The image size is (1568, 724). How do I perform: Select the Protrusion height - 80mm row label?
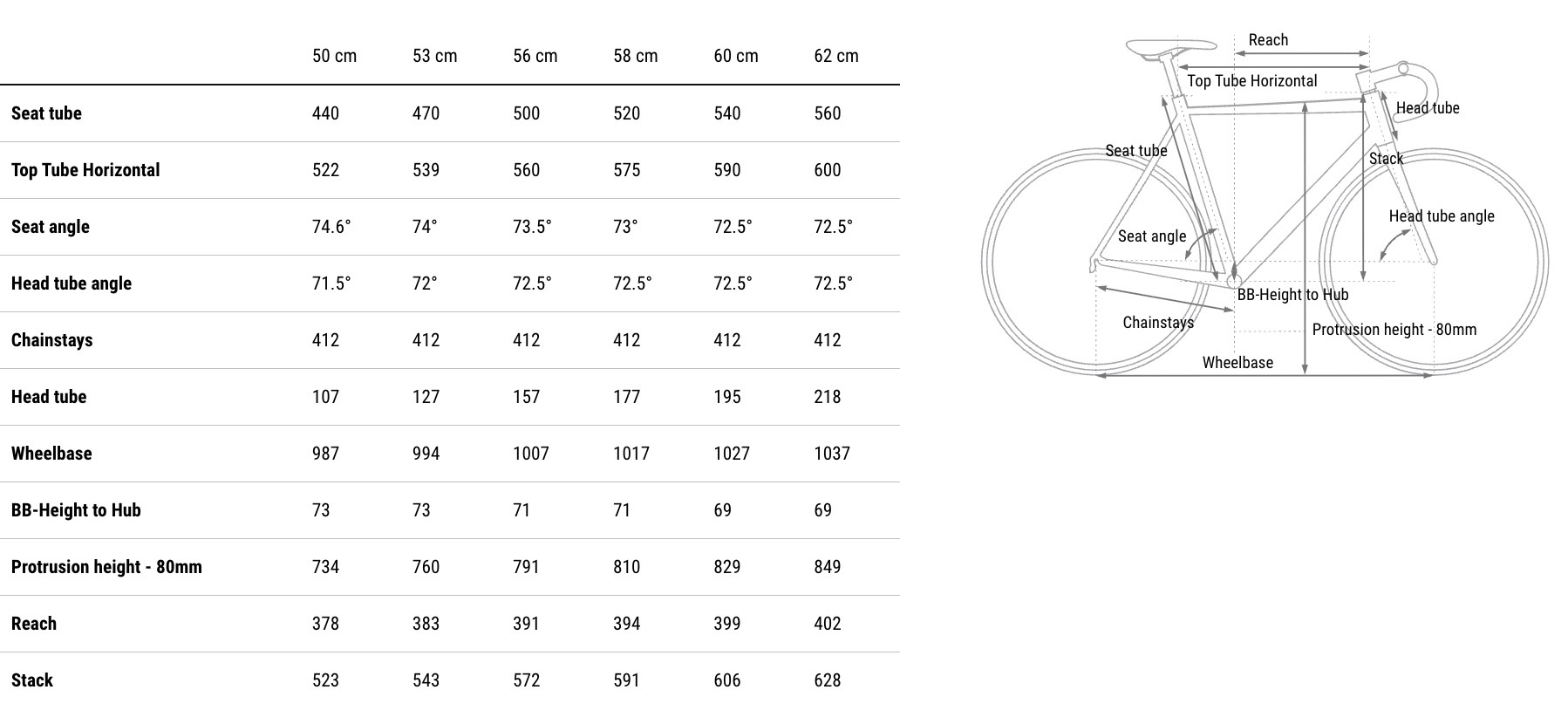106,567
